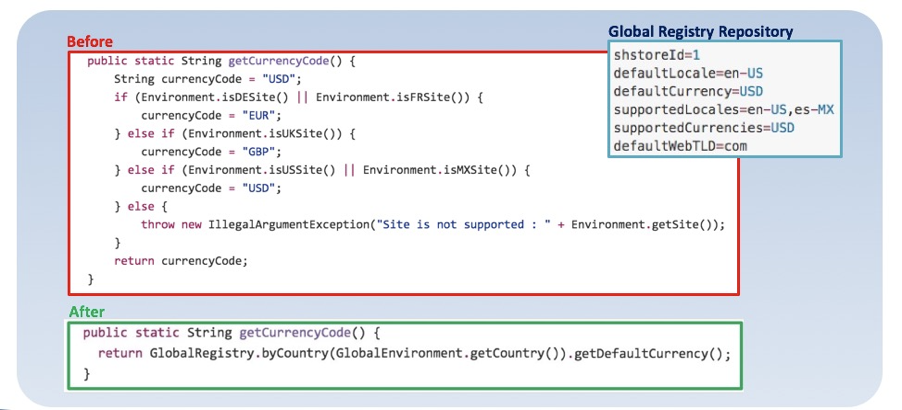Click the isDESite or isFRSite condition line
Viewport: 902px width, 410px height.
tap(299, 97)
